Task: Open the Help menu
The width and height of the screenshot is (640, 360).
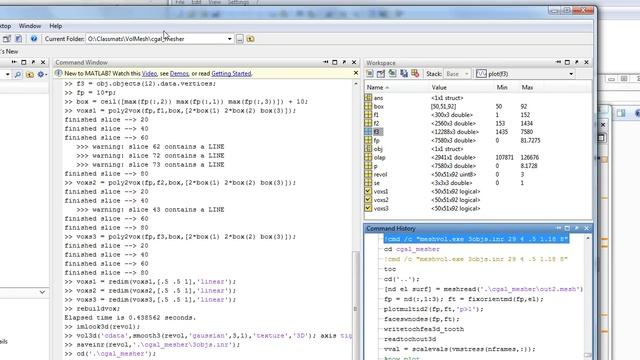Action: (56, 26)
